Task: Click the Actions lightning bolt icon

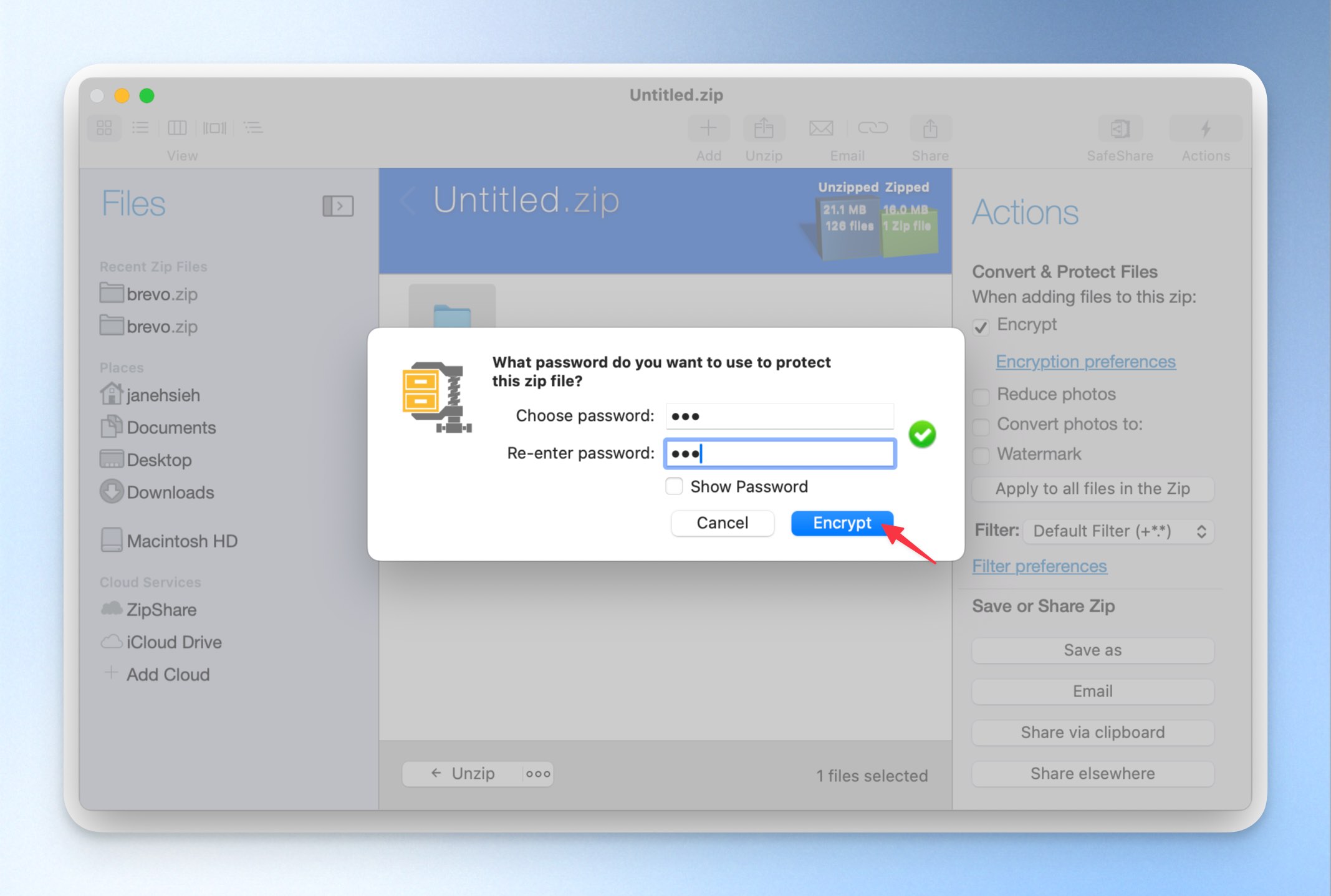Action: pyautogui.click(x=1206, y=128)
